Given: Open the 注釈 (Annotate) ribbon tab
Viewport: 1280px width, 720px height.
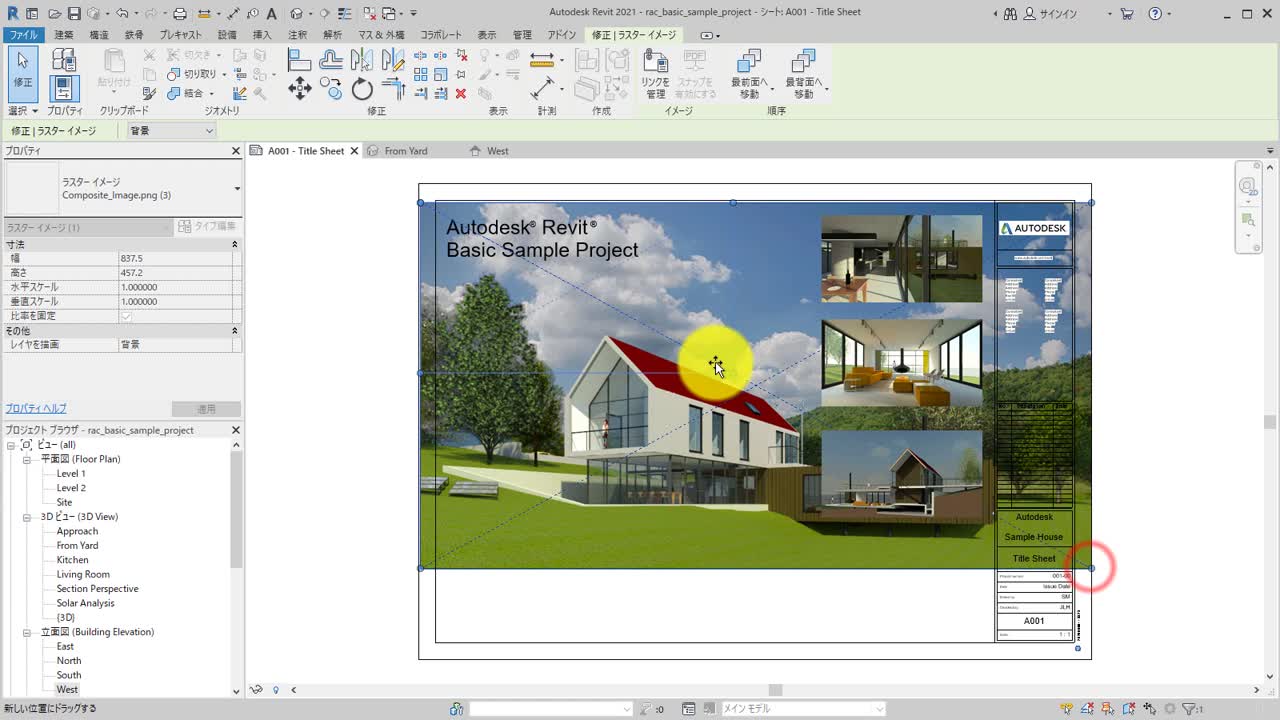Looking at the screenshot, I should pos(297,35).
